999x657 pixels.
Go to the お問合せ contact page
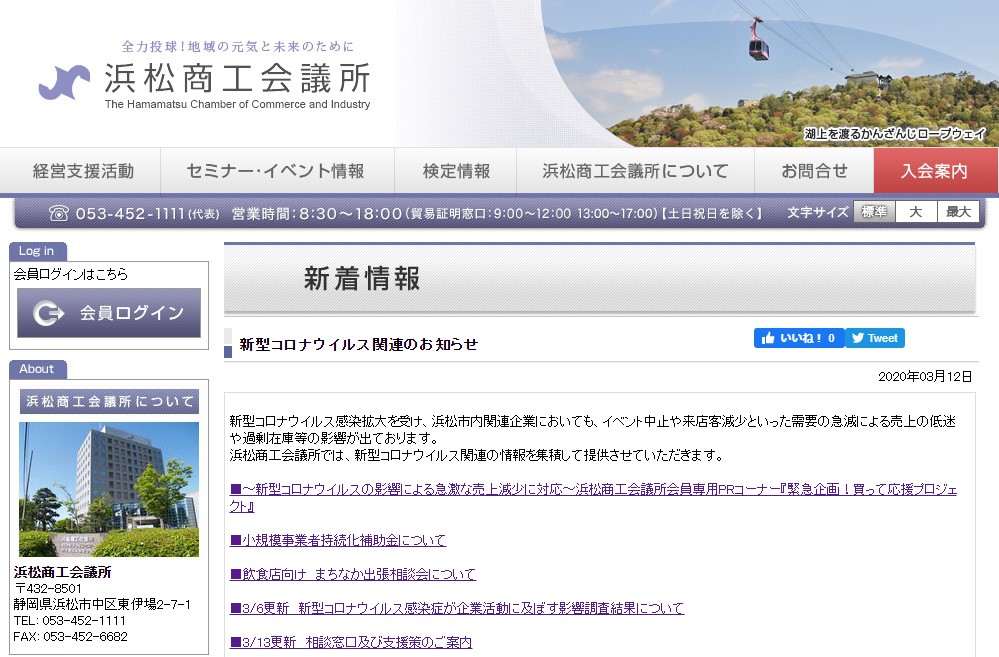click(x=814, y=171)
